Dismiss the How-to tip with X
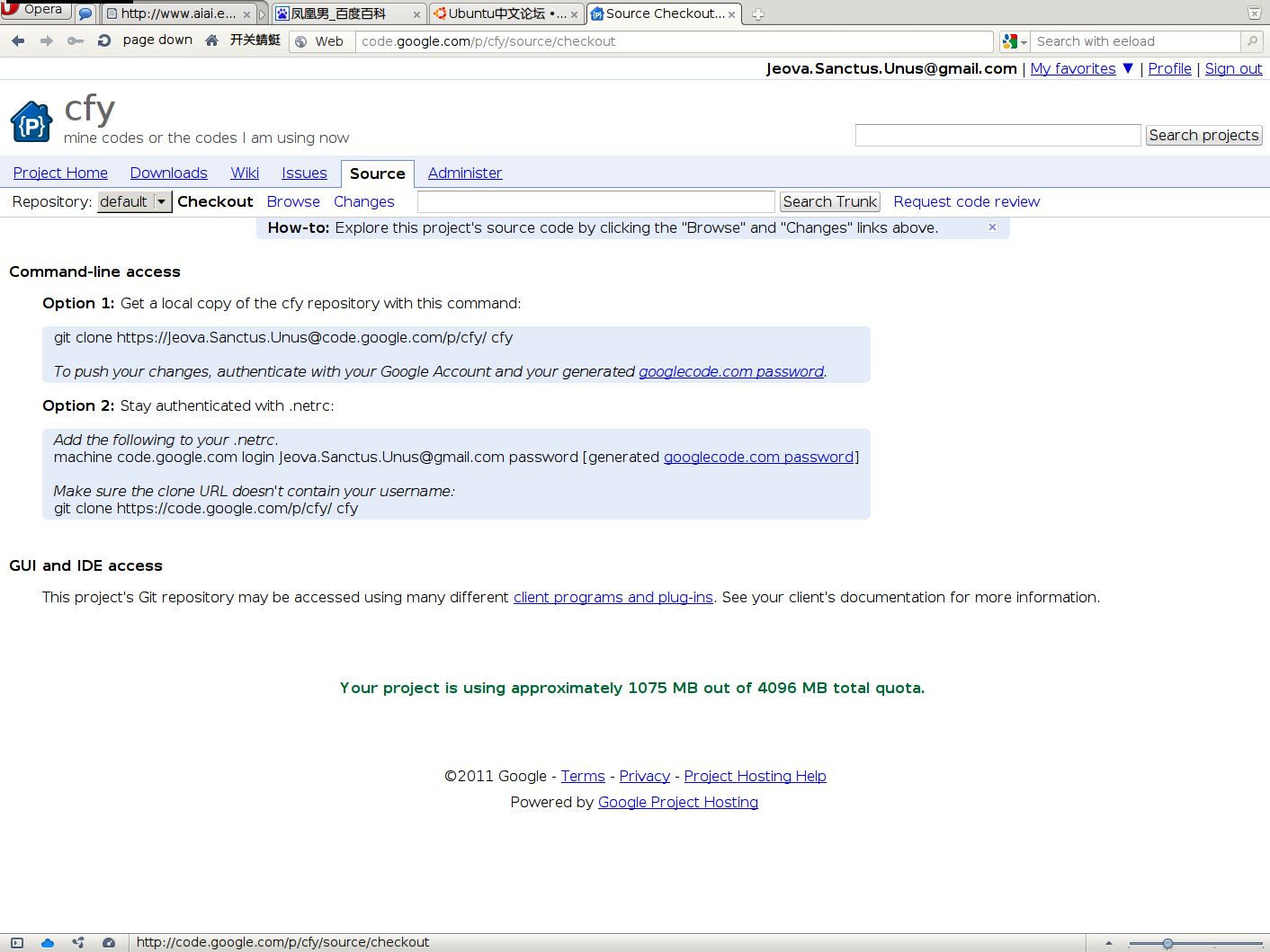 992,227
